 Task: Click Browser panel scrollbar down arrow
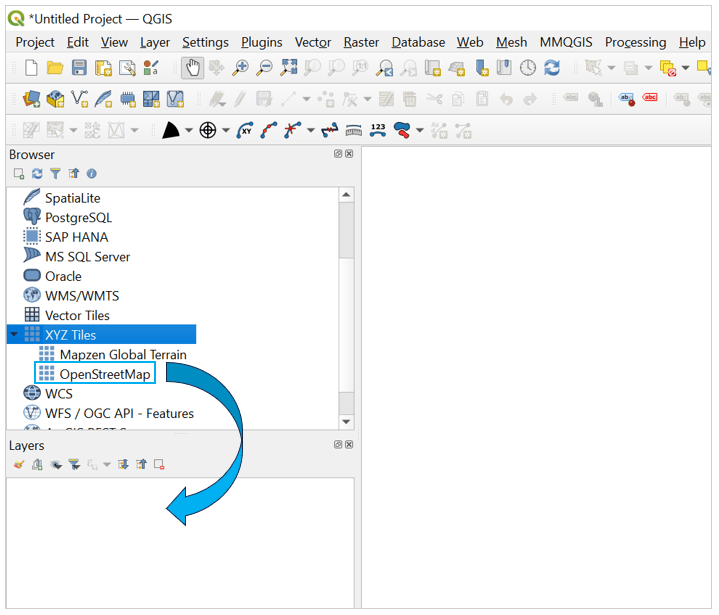[346, 422]
